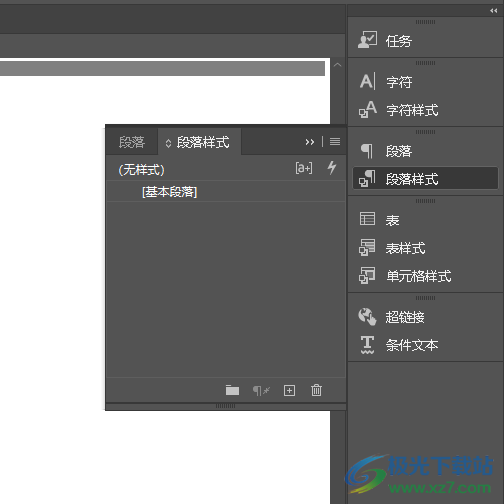Click the scroll up arrow of document
This screenshot has height=504, width=504.
[337, 65]
